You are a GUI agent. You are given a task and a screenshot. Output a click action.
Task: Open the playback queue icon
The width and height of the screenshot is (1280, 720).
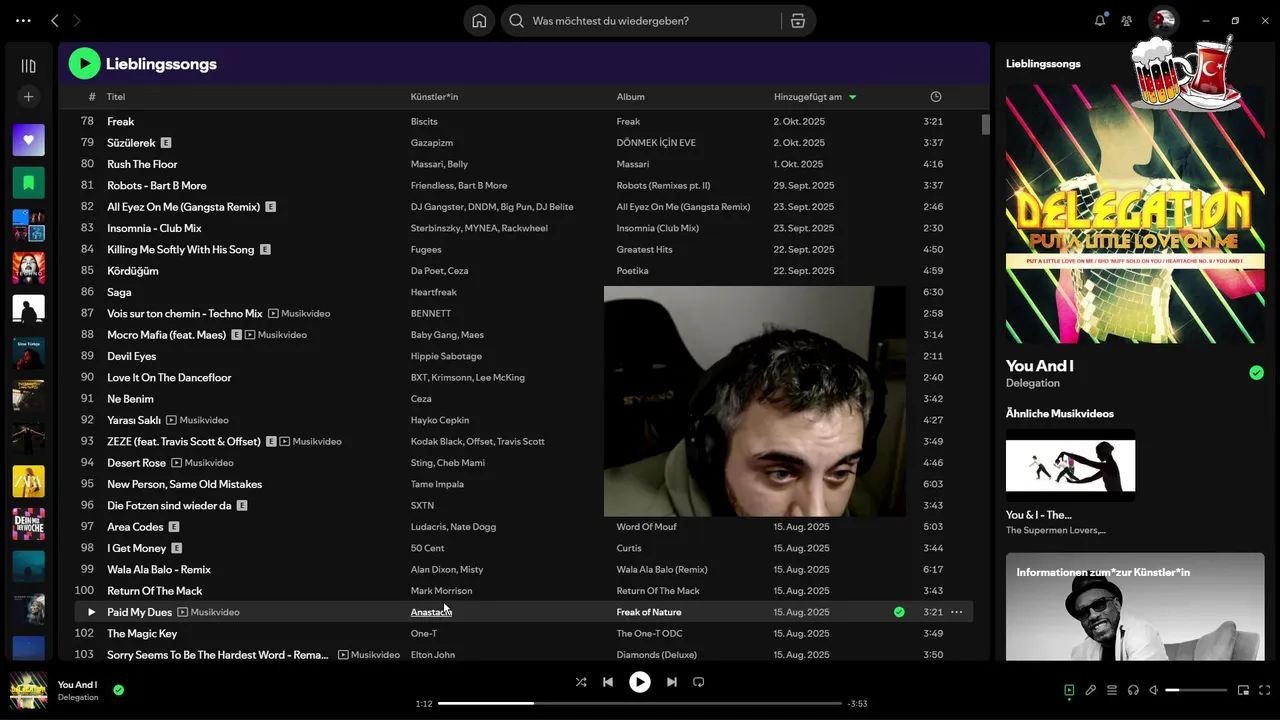click(x=1112, y=690)
